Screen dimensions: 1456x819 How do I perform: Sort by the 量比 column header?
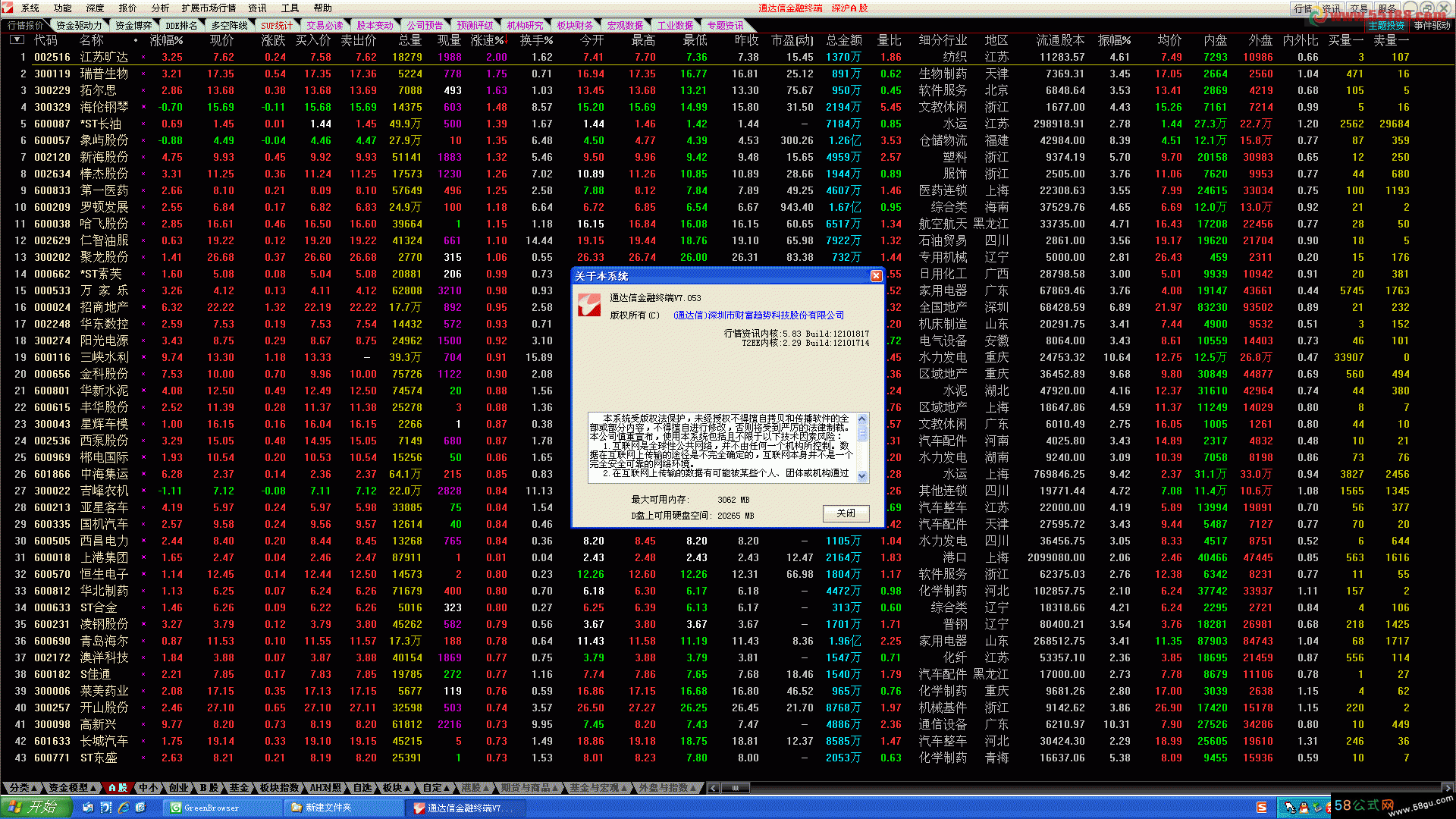(x=889, y=40)
